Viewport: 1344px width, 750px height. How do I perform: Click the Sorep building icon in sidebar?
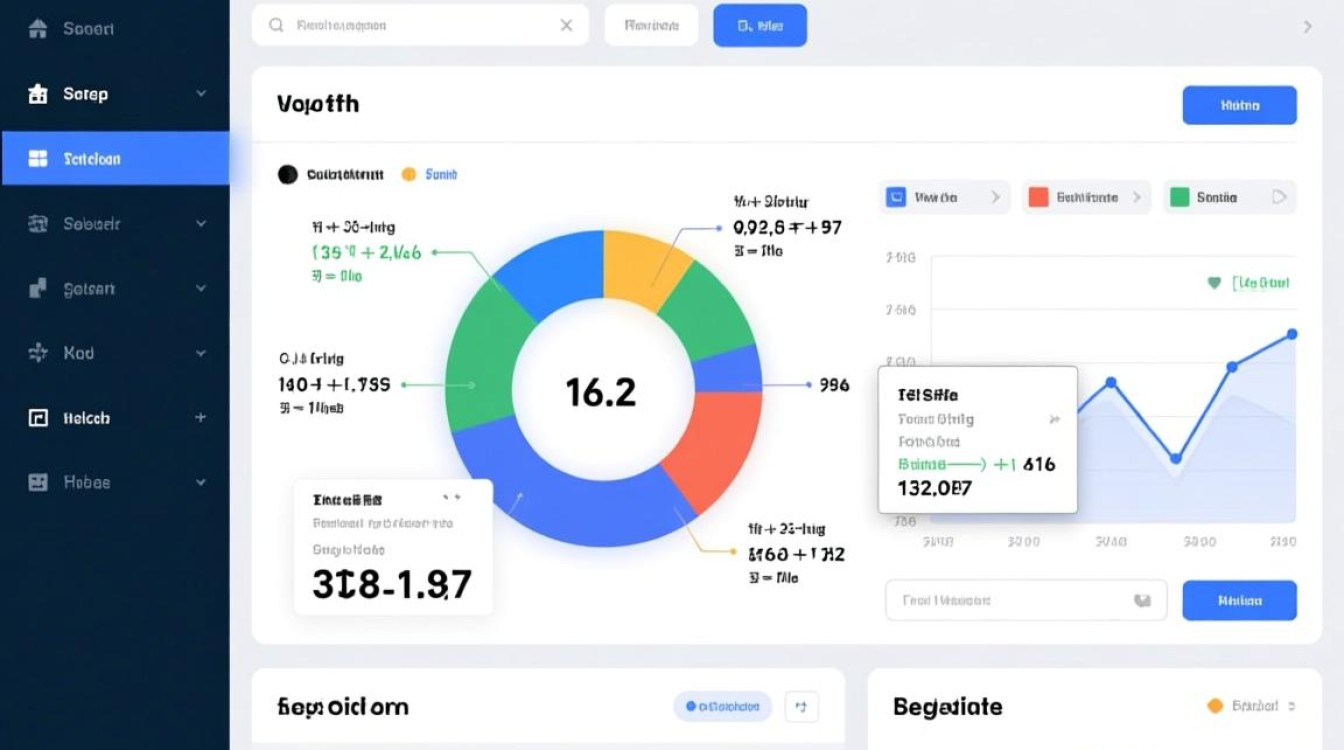pos(38,94)
